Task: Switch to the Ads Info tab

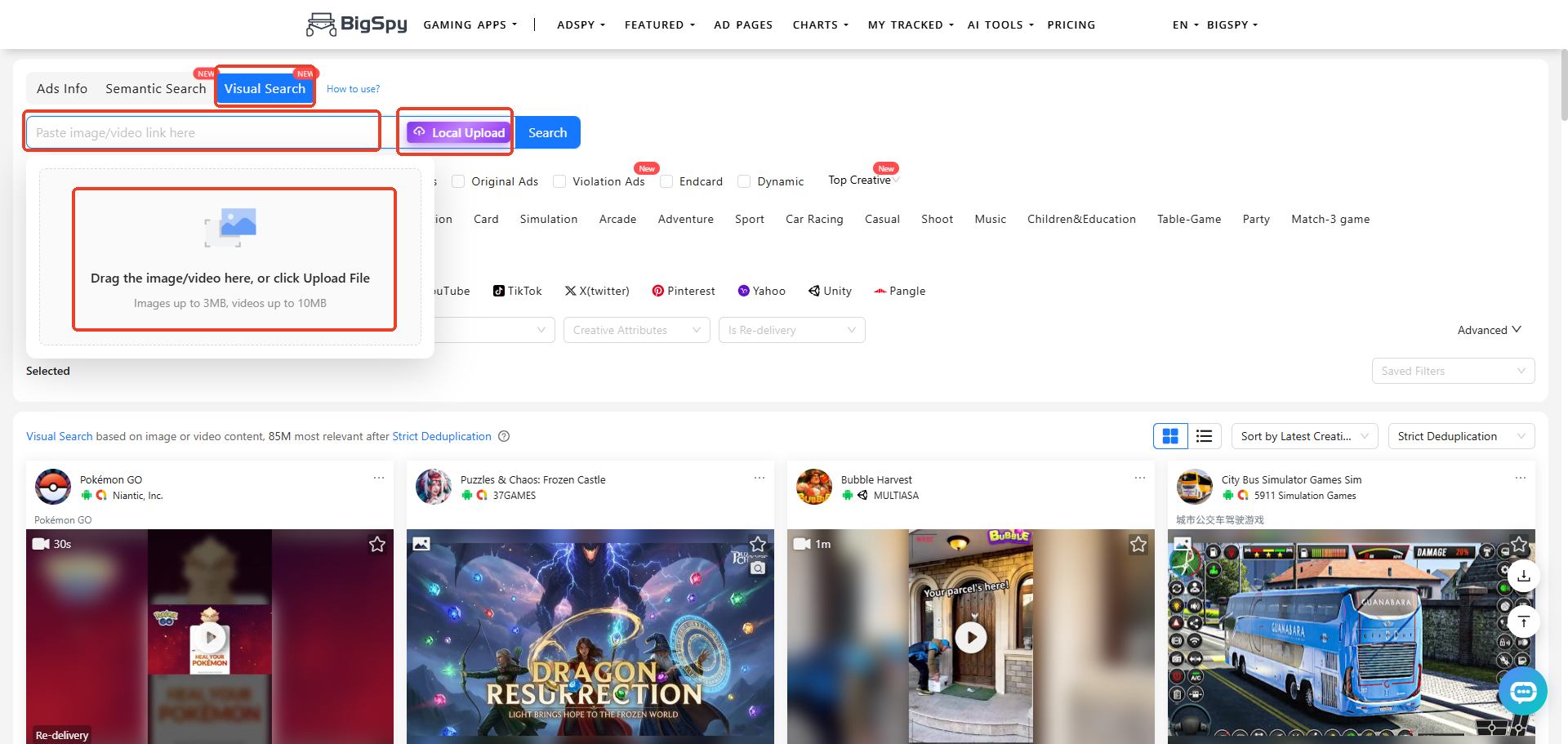Action: click(x=61, y=88)
